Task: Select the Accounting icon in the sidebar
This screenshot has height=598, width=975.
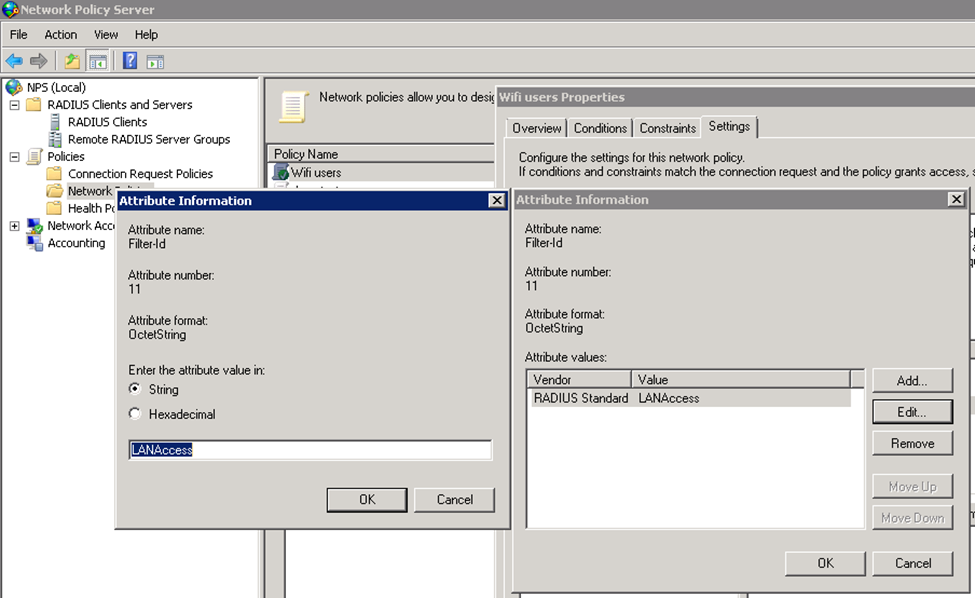Action: tap(33, 243)
